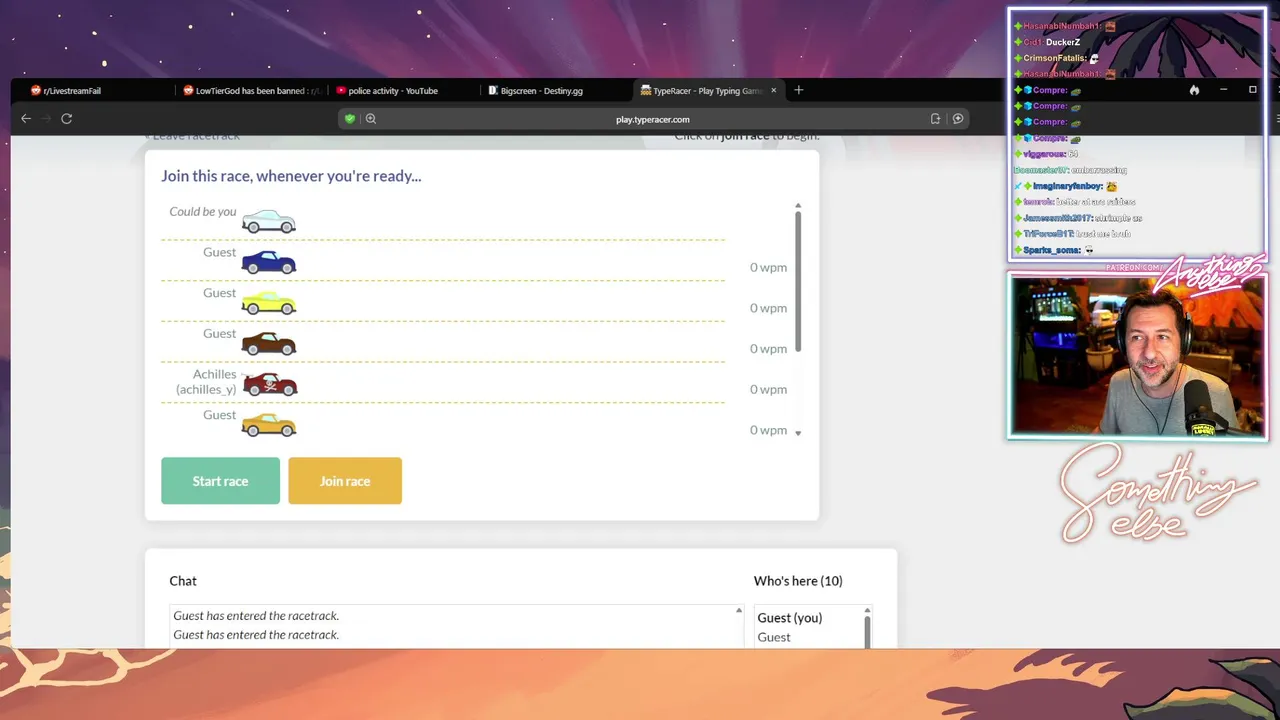
Task: Click the blue Guest car
Action: coord(269,262)
